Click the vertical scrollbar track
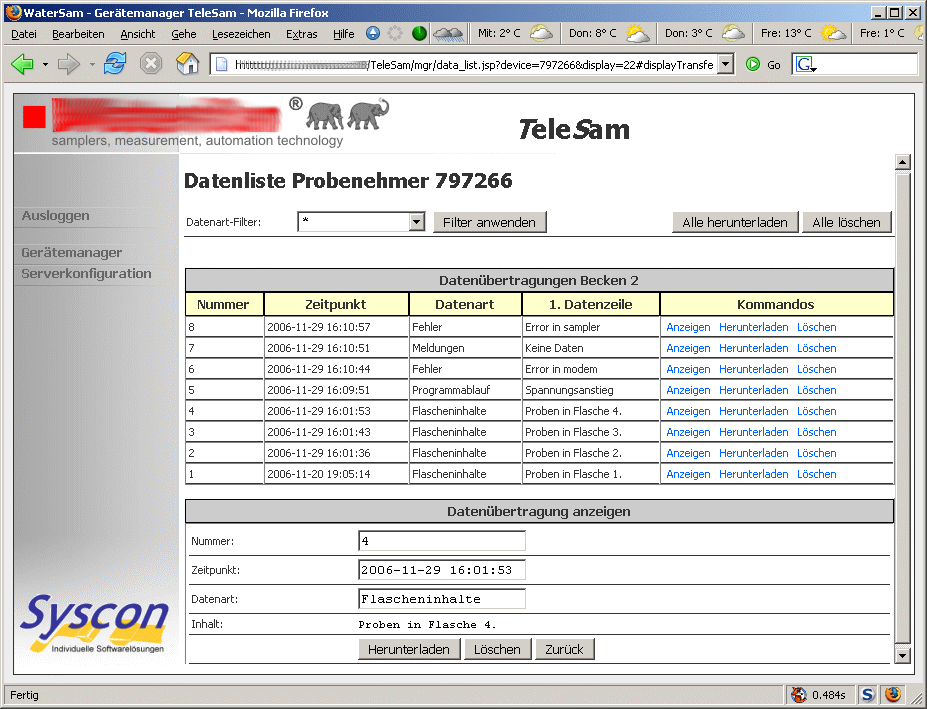This screenshot has width=927, height=709. tap(902, 408)
